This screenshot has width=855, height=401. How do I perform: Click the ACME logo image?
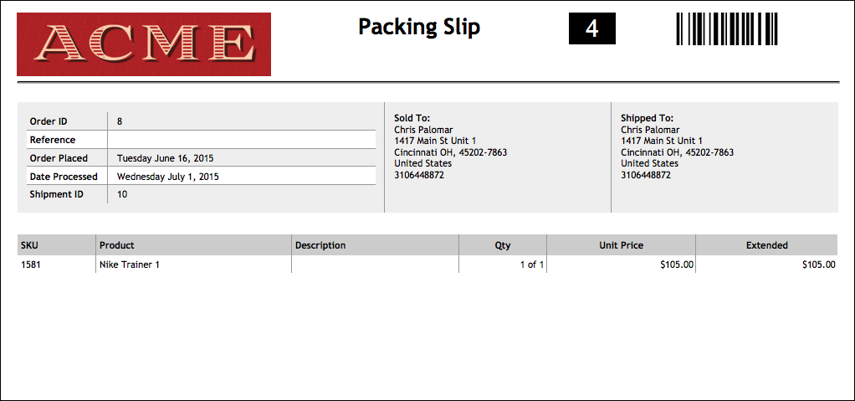144,44
